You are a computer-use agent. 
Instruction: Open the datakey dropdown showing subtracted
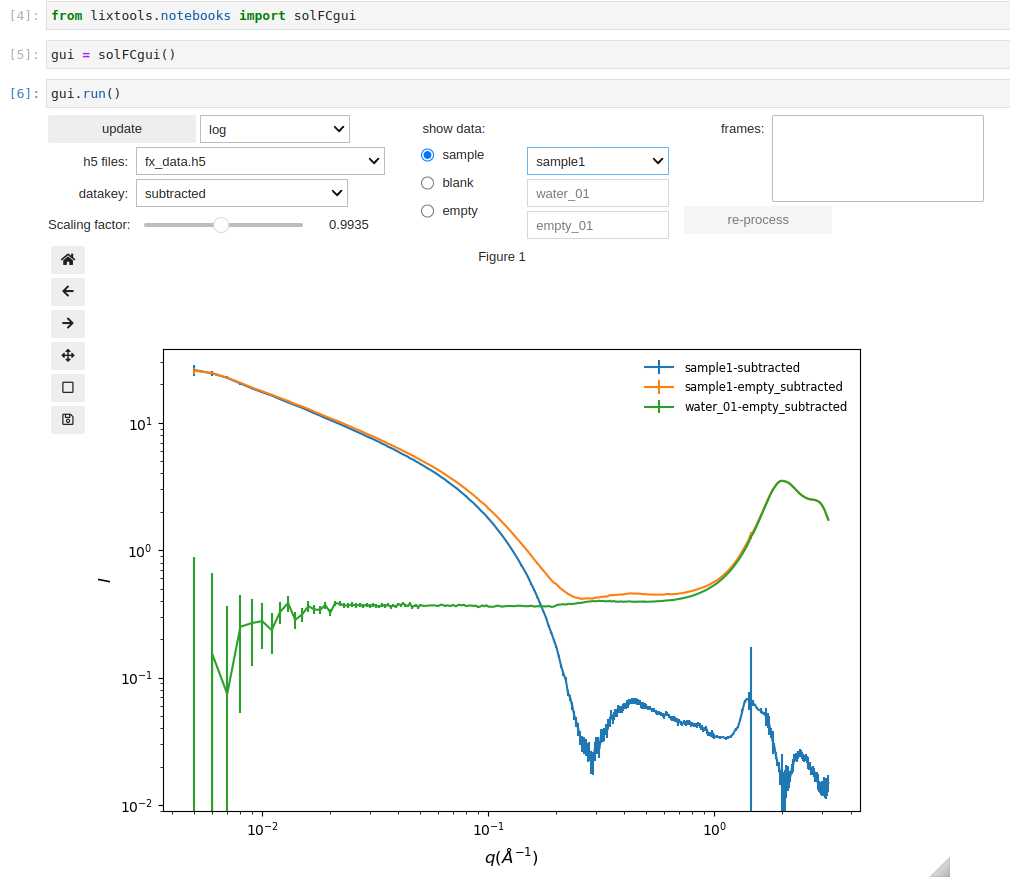pyautogui.click(x=242, y=193)
